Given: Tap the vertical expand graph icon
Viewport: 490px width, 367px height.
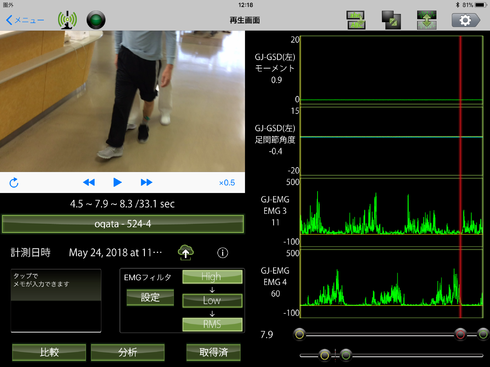Looking at the screenshot, I should coord(427,20).
